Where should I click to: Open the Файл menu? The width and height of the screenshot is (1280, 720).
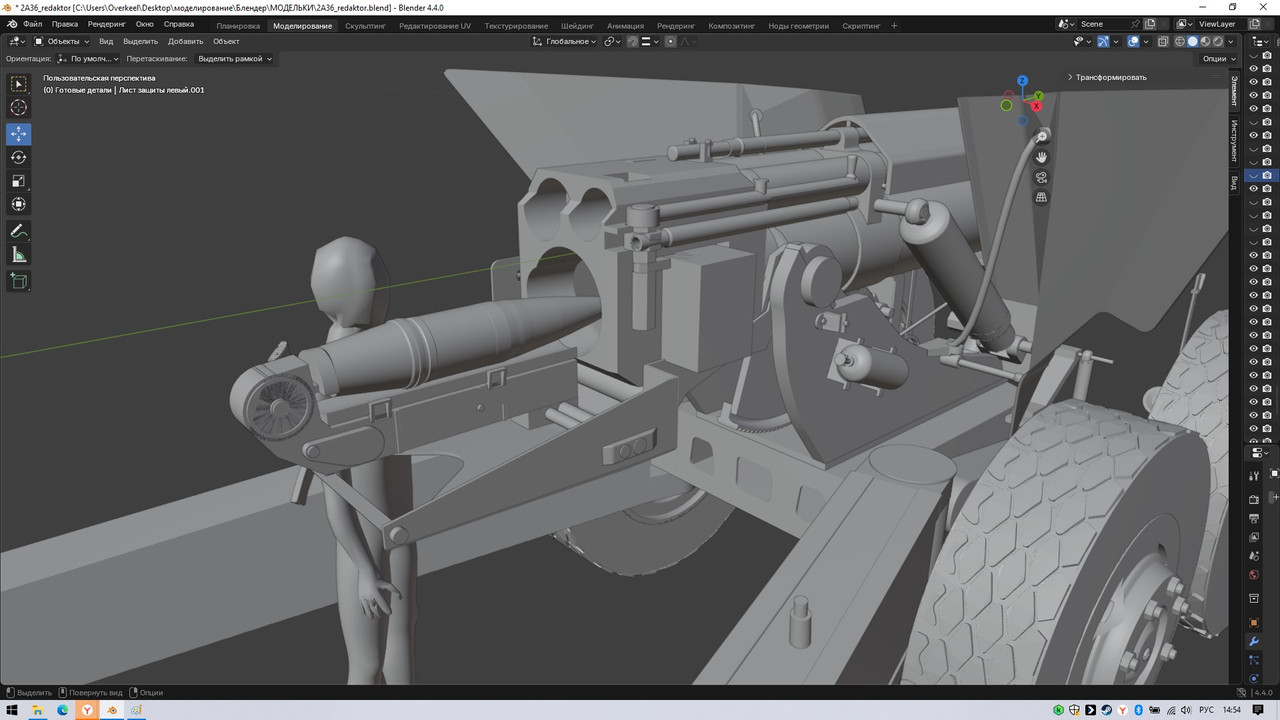pyautogui.click(x=33, y=24)
